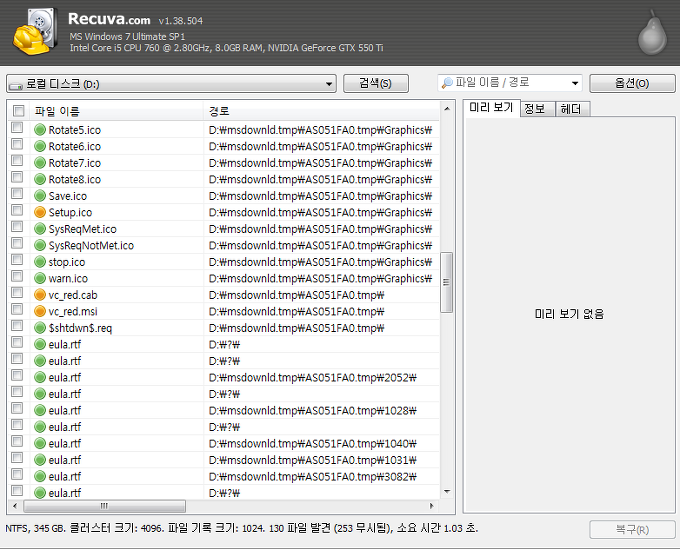
Task: Open the 파일 이름 / 경로 filter dropdown arrow
Action: pyautogui.click(x=575, y=83)
